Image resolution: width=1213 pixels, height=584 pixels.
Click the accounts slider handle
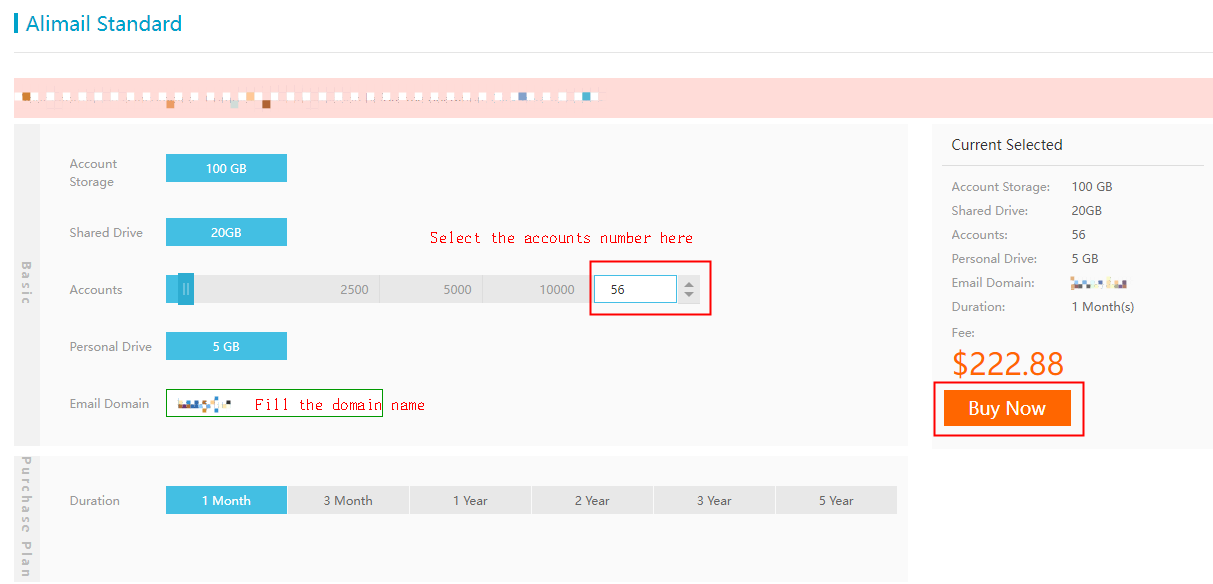pyautogui.click(x=186, y=290)
